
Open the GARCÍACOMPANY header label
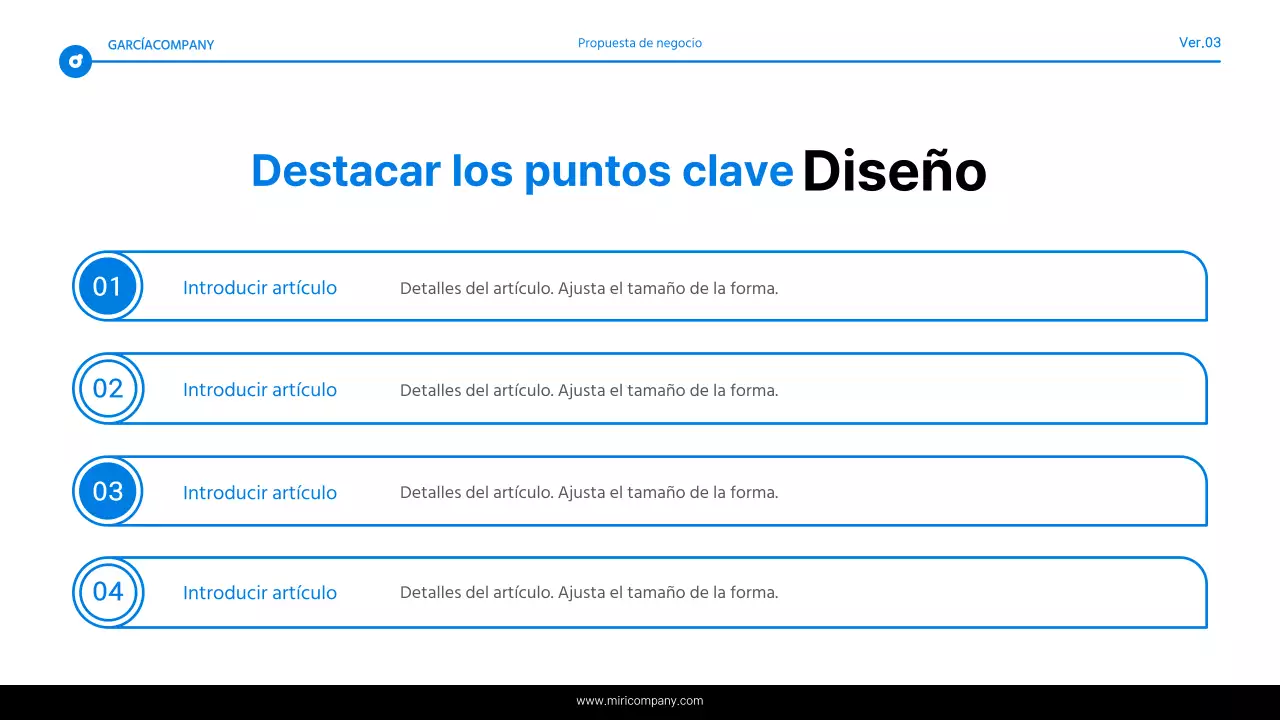tap(161, 45)
